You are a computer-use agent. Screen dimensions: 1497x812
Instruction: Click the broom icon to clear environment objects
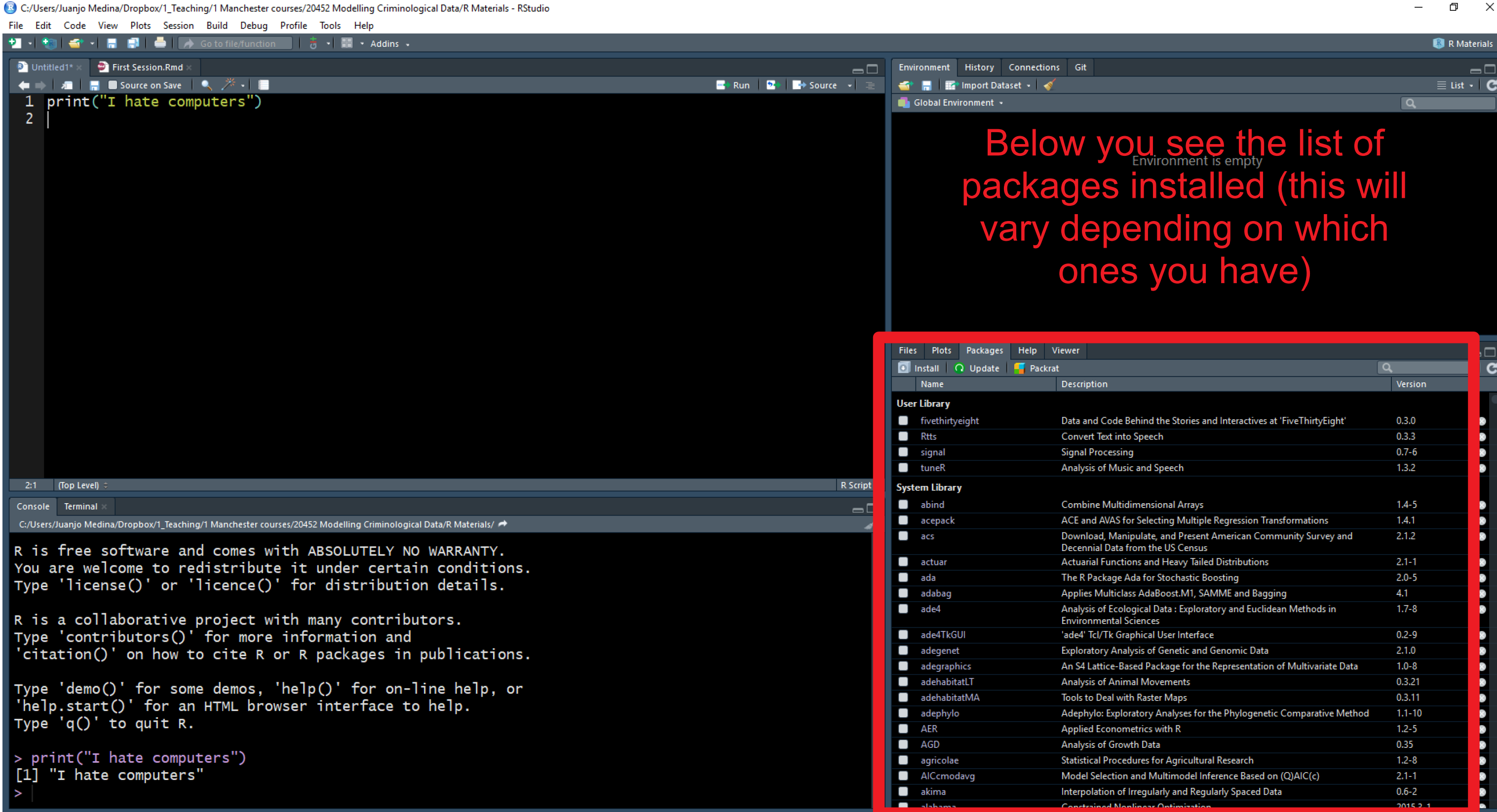tap(1049, 85)
